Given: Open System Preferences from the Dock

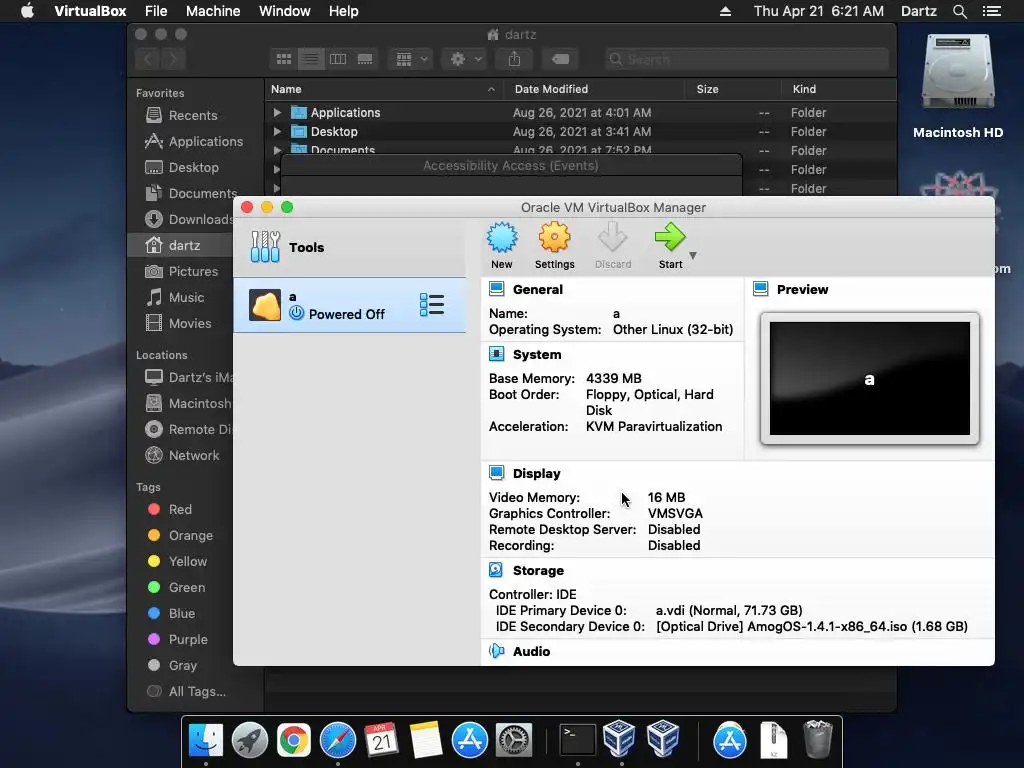Looking at the screenshot, I should click(514, 740).
